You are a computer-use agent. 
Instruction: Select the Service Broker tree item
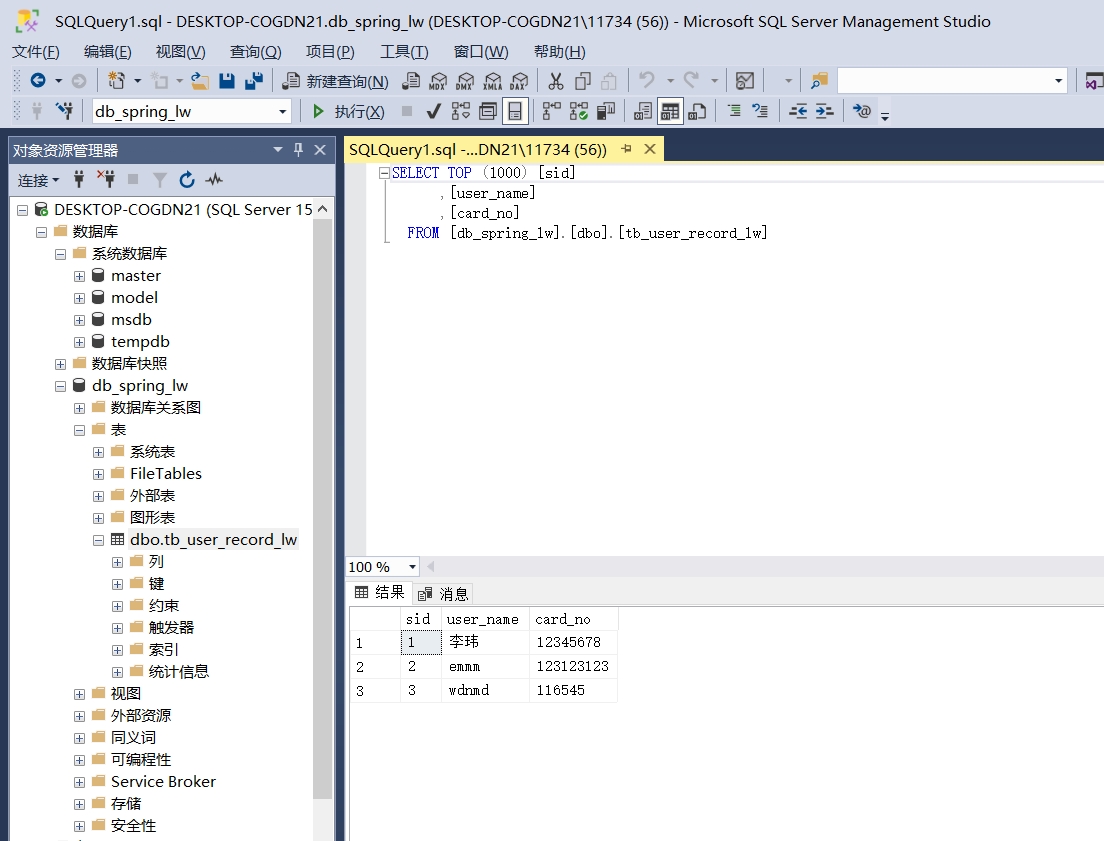[x=163, y=782]
